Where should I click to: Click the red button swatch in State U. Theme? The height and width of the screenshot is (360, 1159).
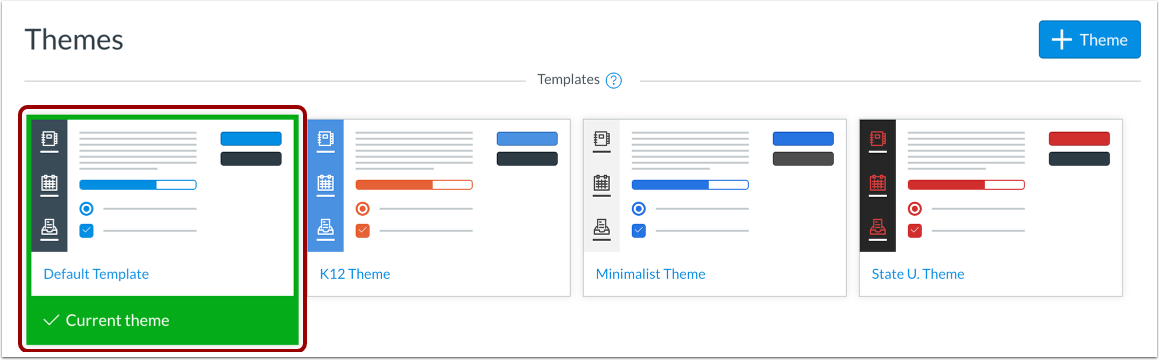point(1079,139)
